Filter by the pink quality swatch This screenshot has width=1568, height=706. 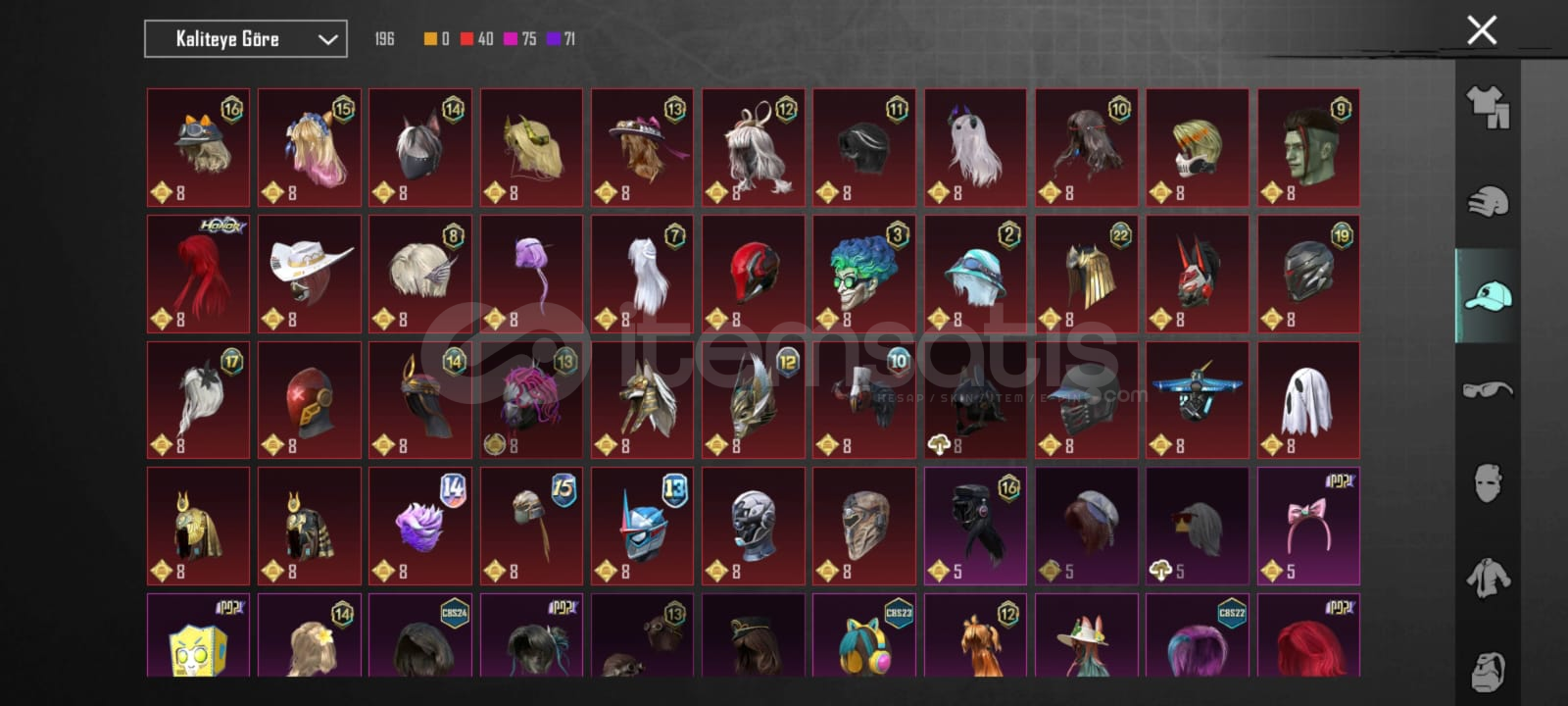pos(510,39)
